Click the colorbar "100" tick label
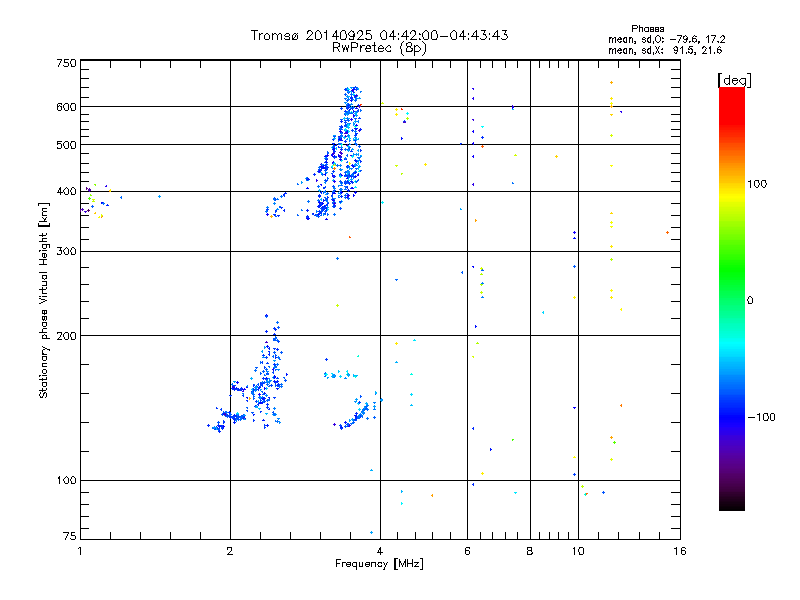 757,184
